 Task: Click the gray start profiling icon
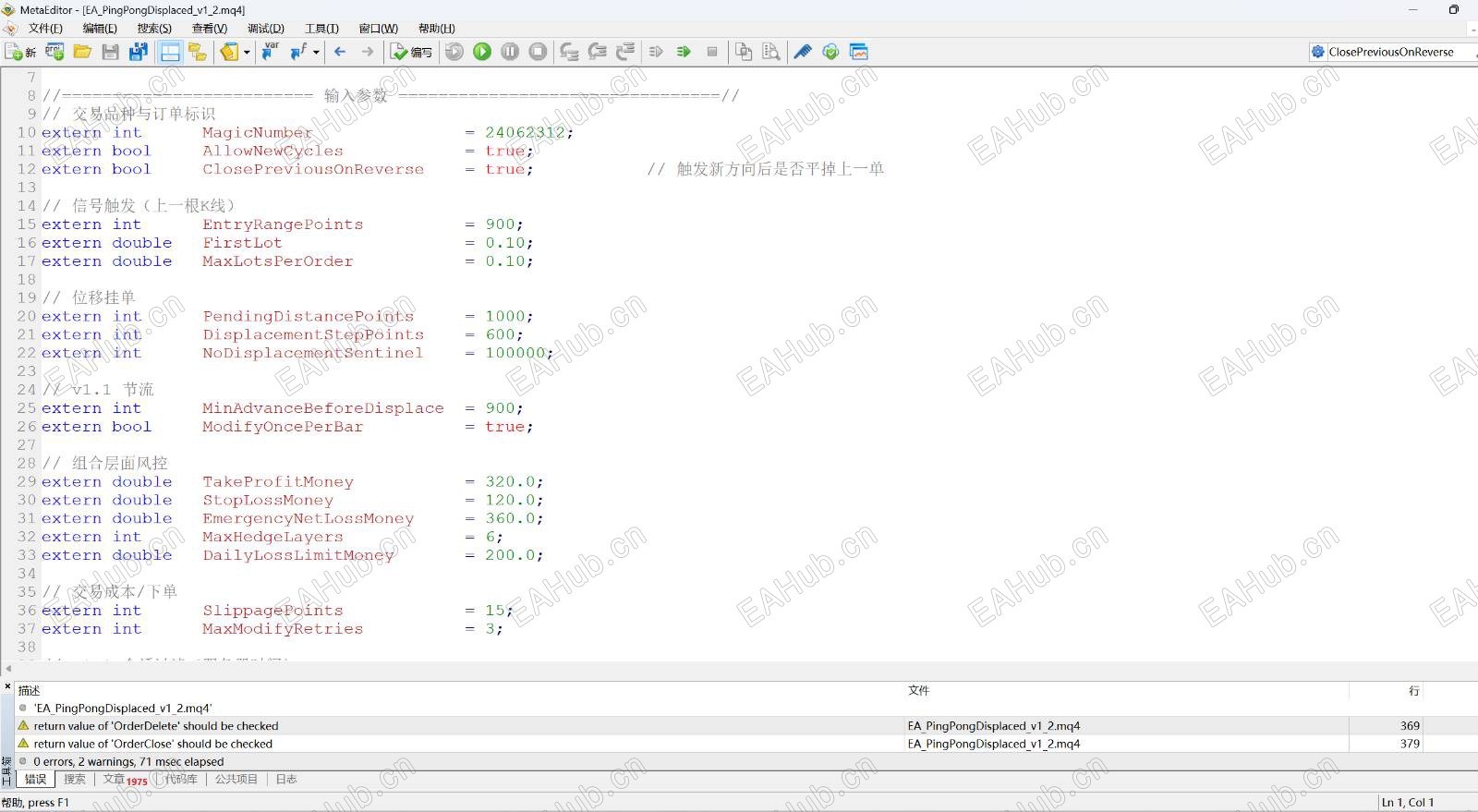point(656,52)
